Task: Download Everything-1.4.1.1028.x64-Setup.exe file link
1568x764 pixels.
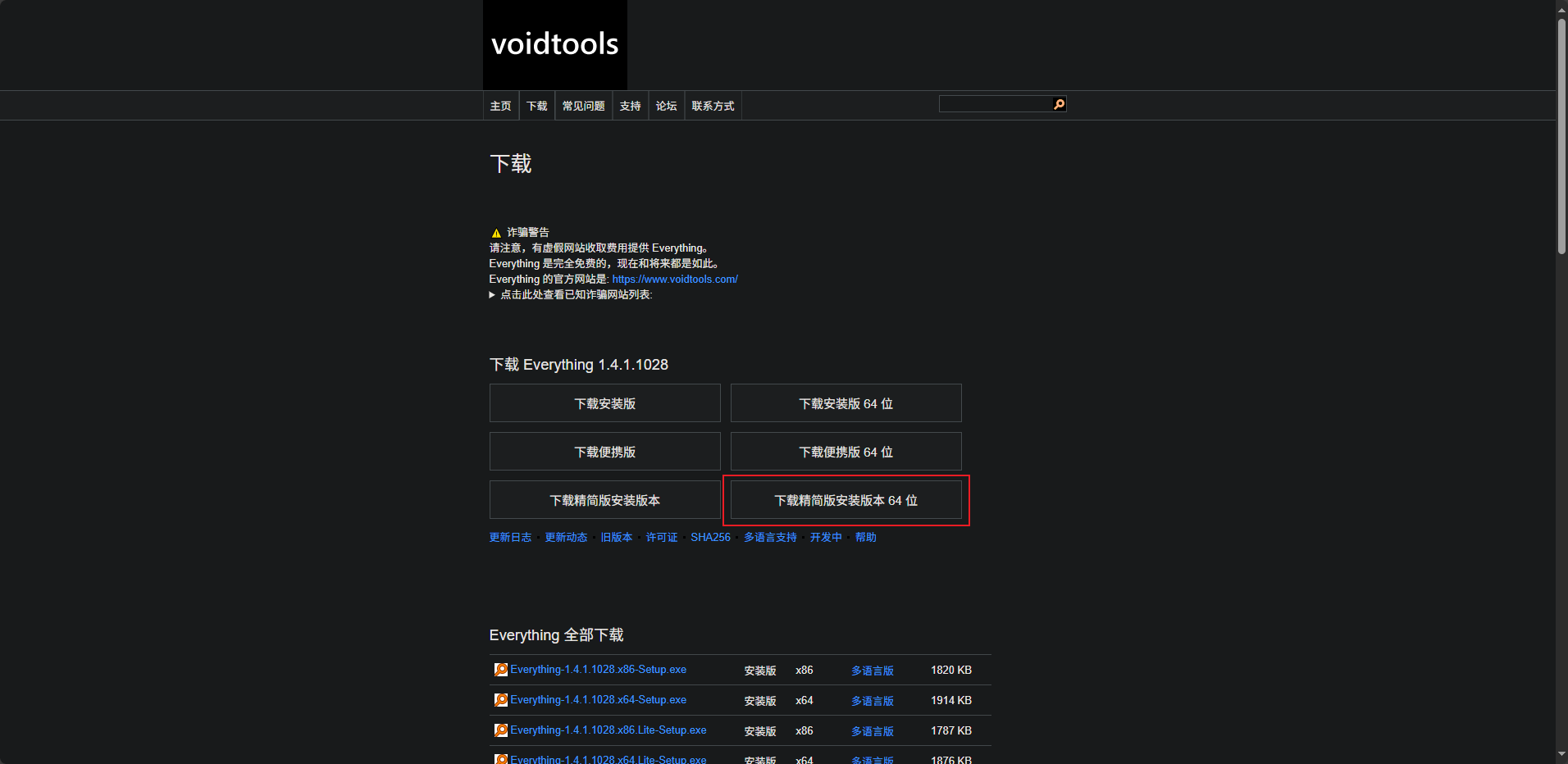Action: pos(599,700)
